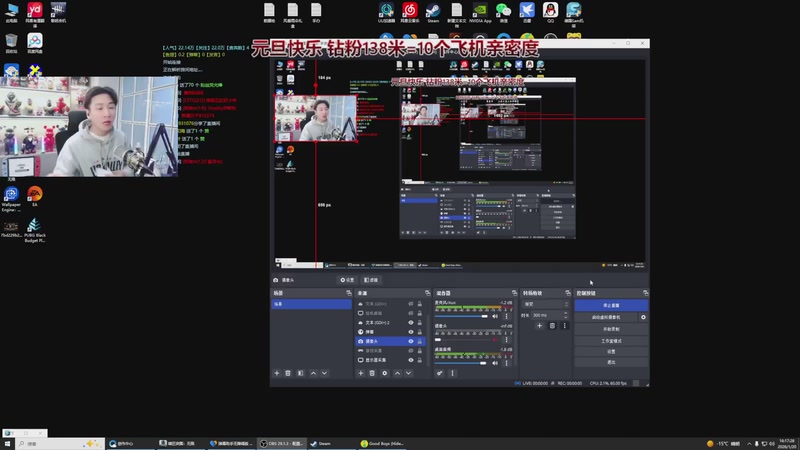Mute the desktop audio channel speaker icon

(495, 363)
